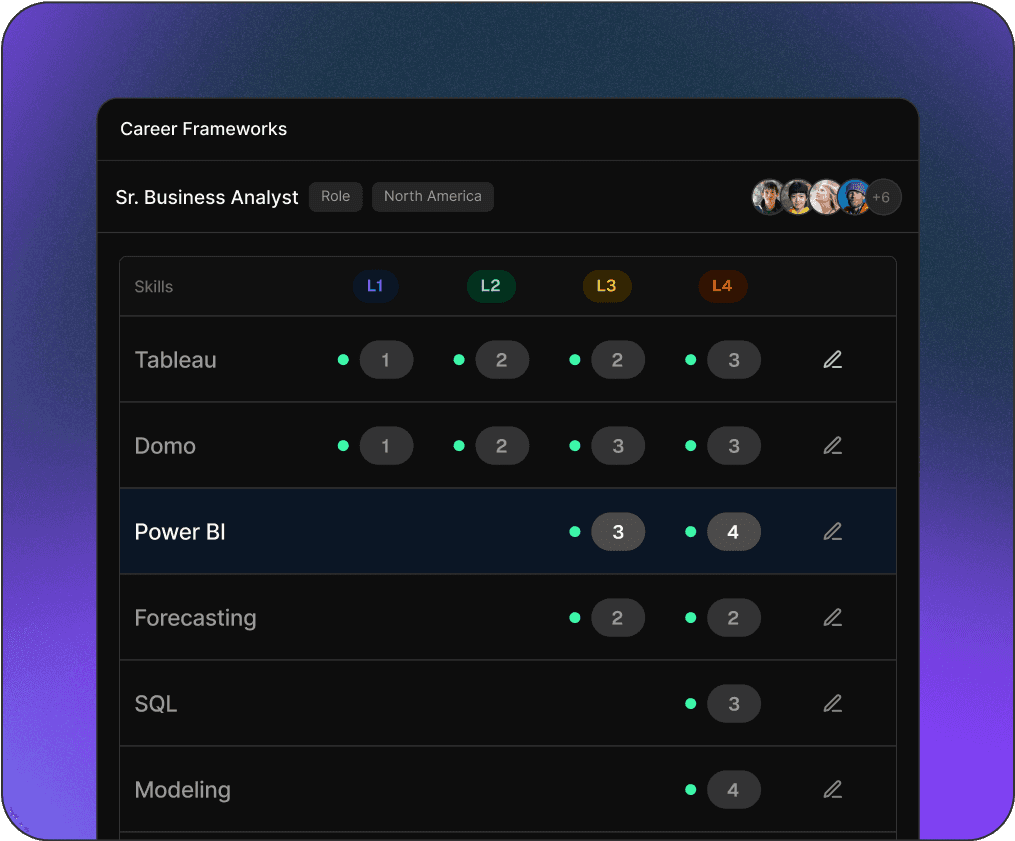Click the edit pencil for Tableau row
The height and width of the screenshot is (841, 1015).
click(x=832, y=360)
